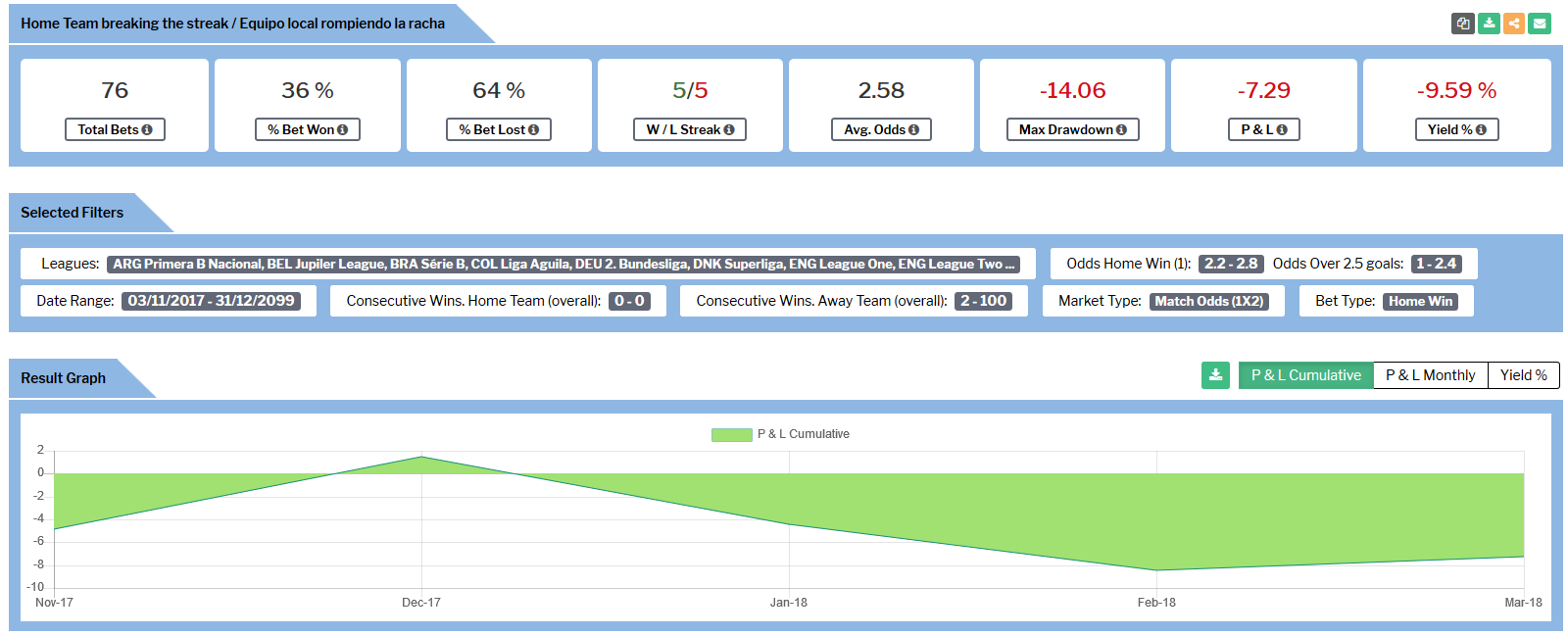Image resolution: width=1568 pixels, height=636 pixels.
Task: Click the P & L stat button
Action: (1264, 129)
